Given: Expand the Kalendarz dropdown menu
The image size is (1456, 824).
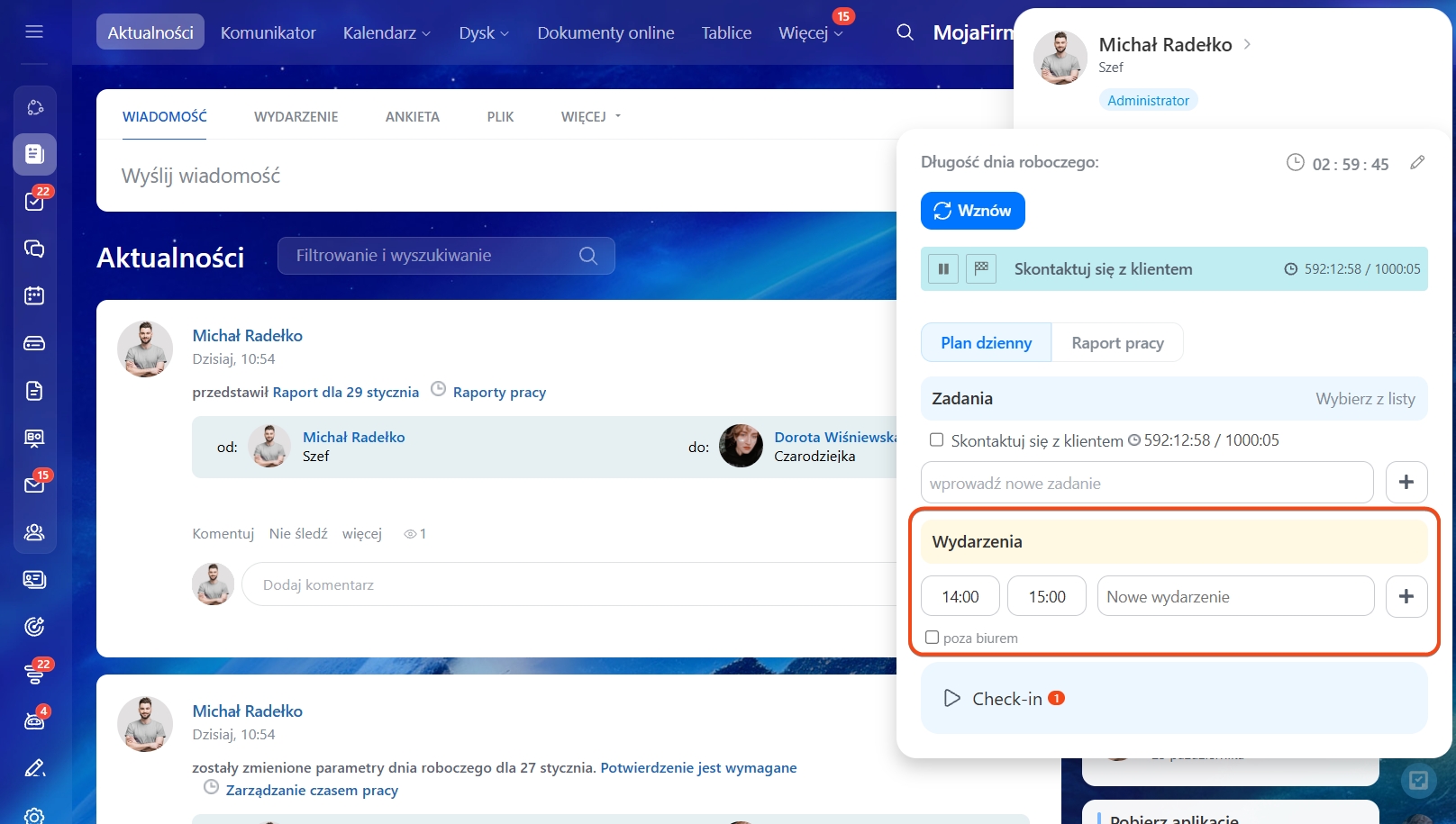Looking at the screenshot, I should point(387,33).
